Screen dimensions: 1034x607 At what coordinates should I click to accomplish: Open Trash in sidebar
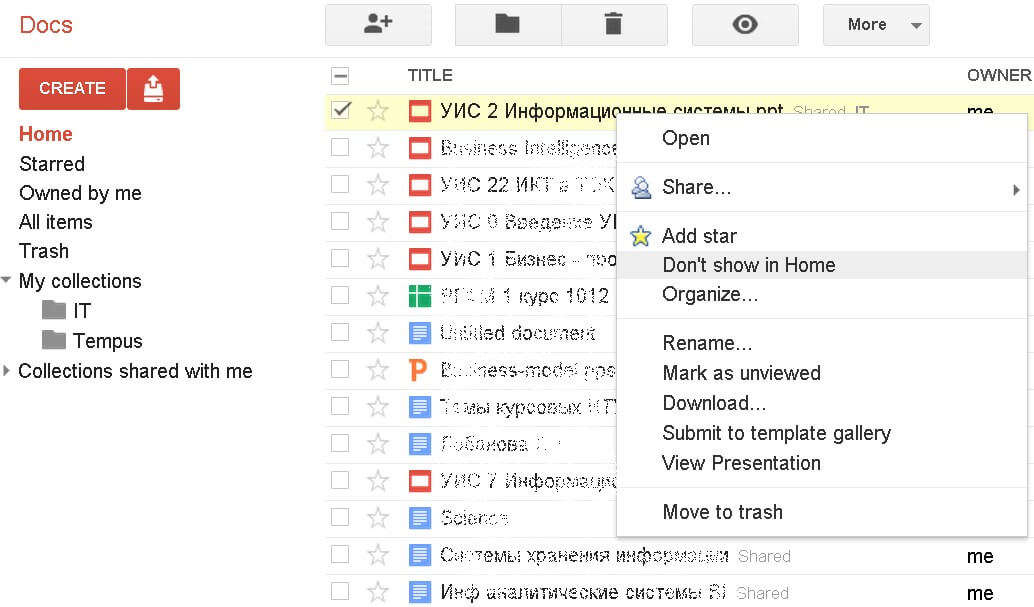pos(44,251)
